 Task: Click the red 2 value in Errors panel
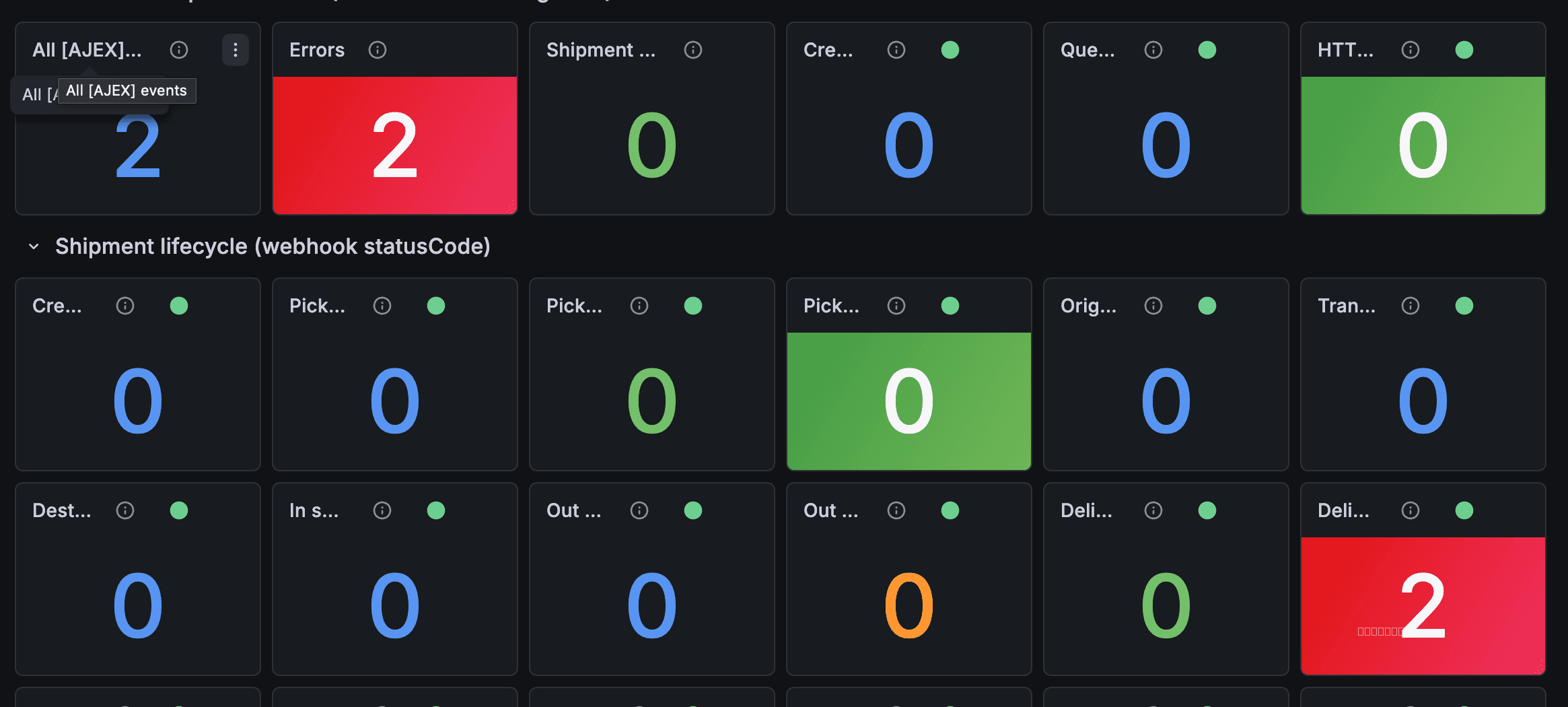click(395, 145)
